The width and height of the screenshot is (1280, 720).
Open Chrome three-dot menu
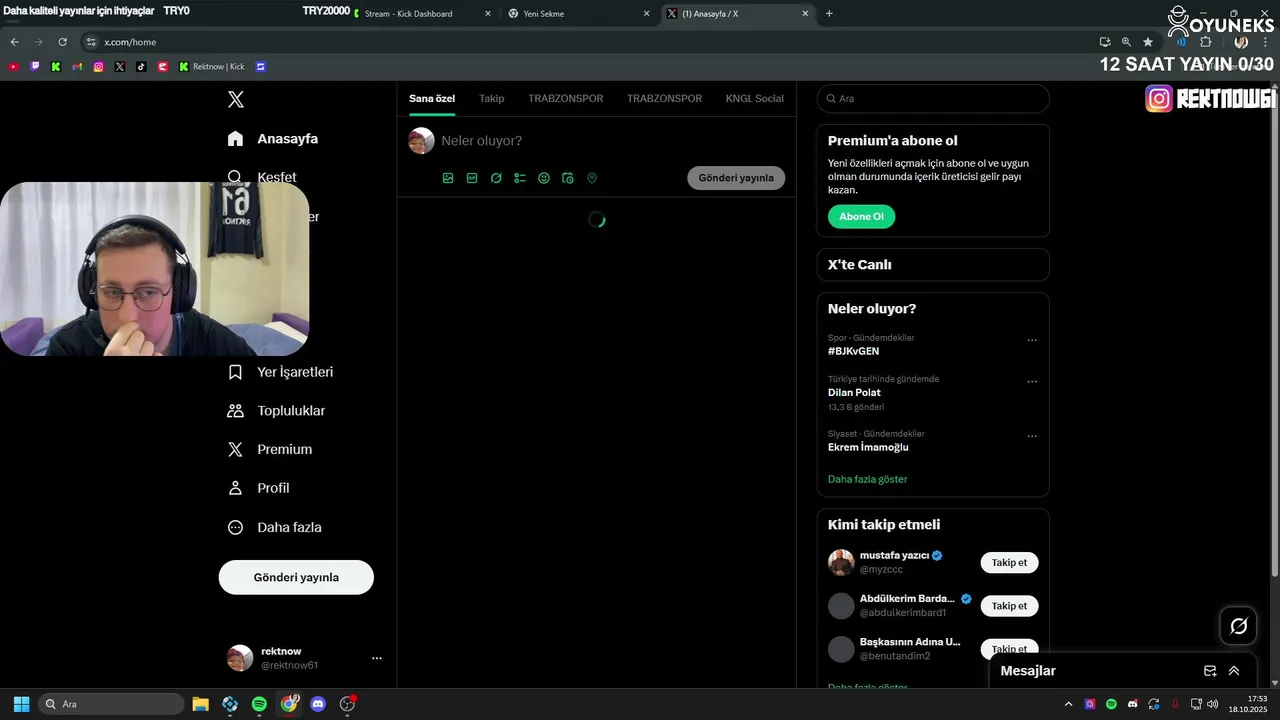click(1265, 42)
